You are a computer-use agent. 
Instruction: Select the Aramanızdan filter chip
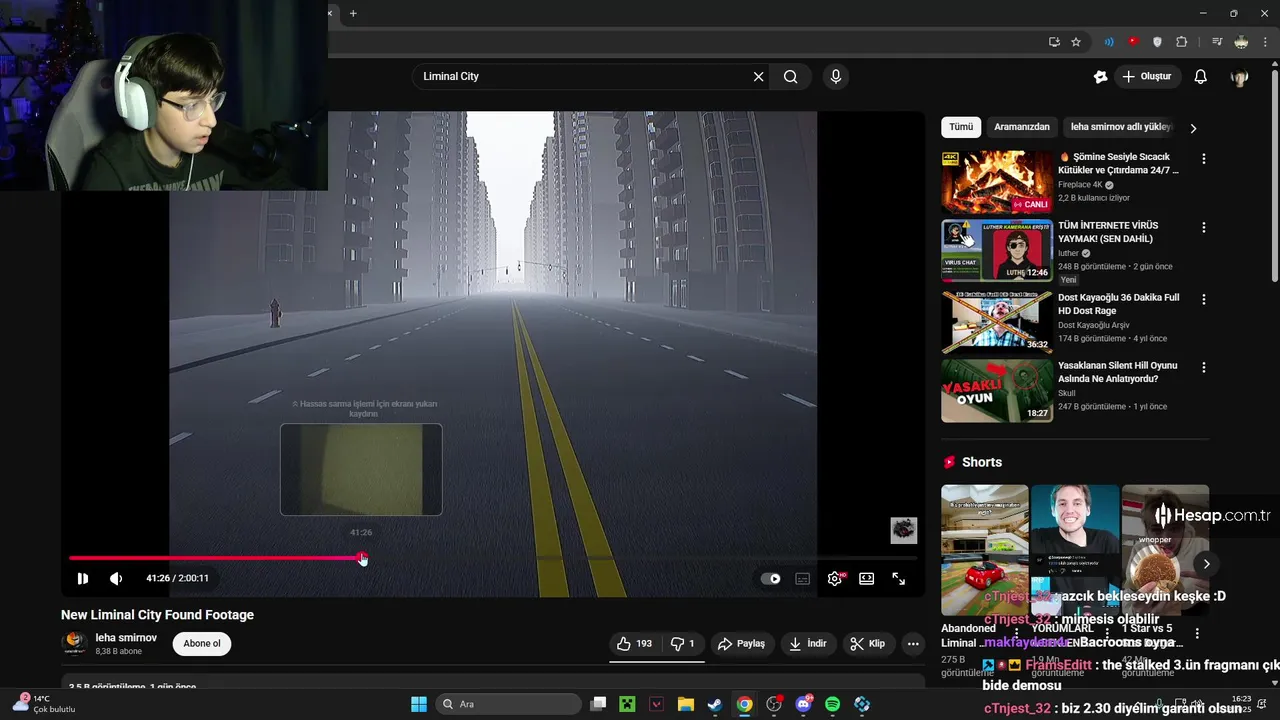pos(1022,127)
